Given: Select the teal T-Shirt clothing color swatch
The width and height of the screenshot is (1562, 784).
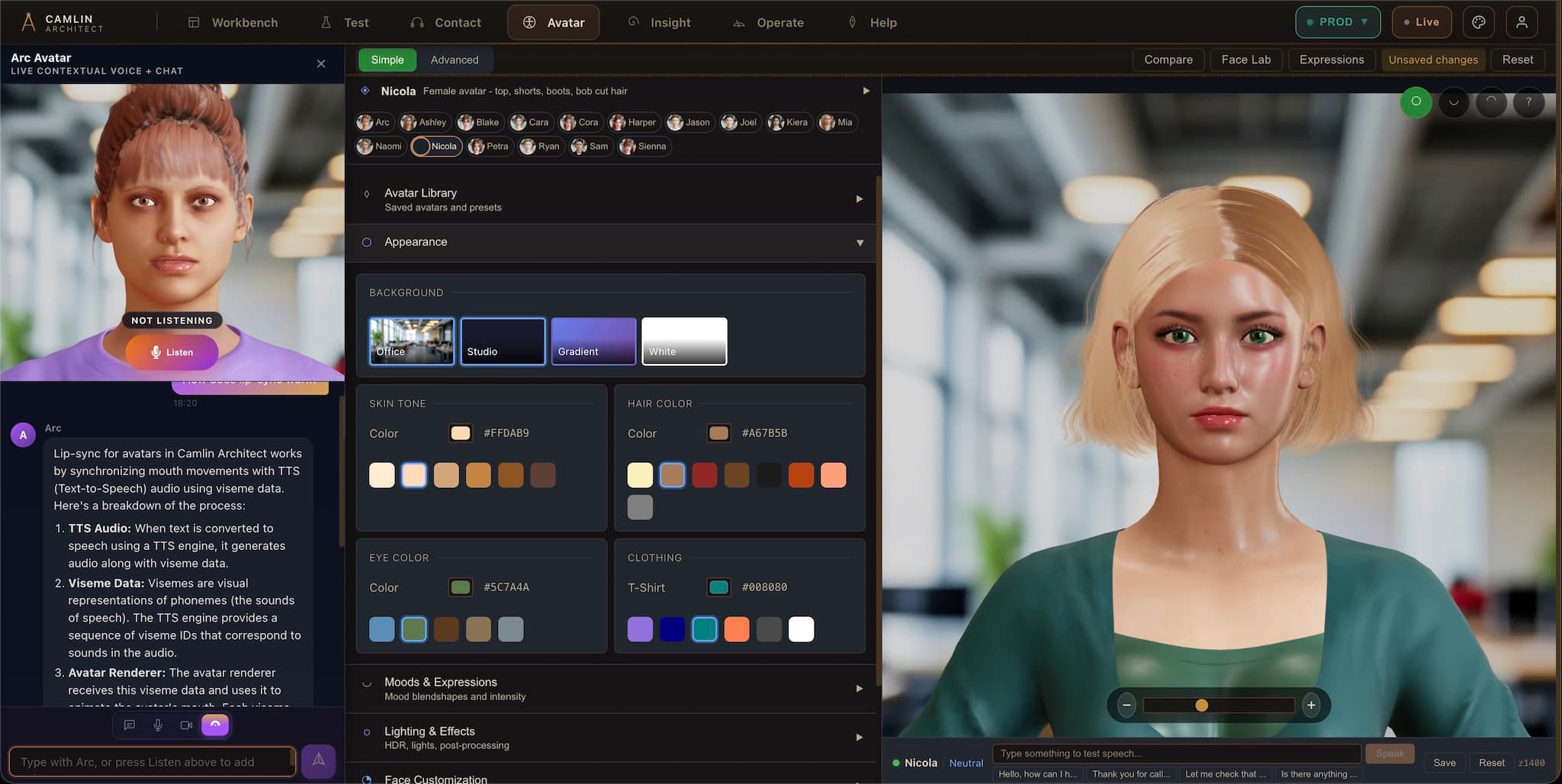Looking at the screenshot, I should pyautogui.click(x=705, y=629).
